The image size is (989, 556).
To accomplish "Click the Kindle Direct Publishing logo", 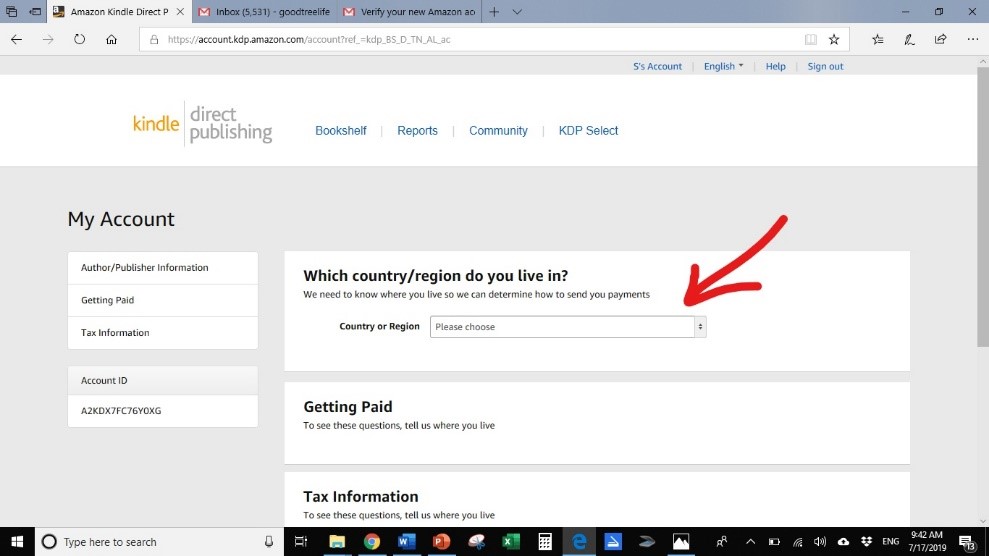I will [202, 124].
